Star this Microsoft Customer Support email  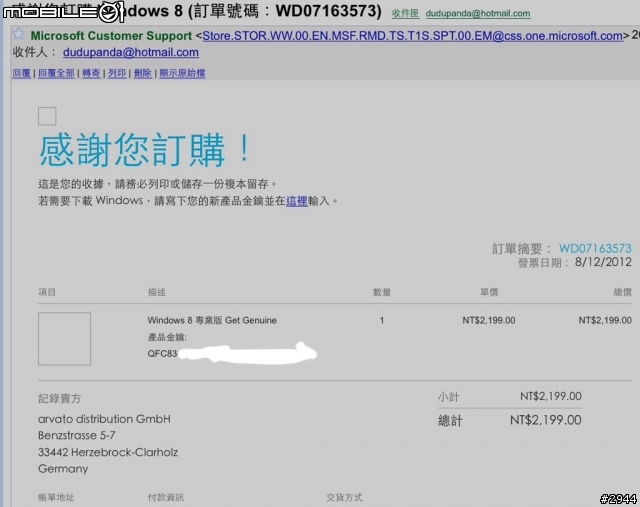(x=18, y=33)
